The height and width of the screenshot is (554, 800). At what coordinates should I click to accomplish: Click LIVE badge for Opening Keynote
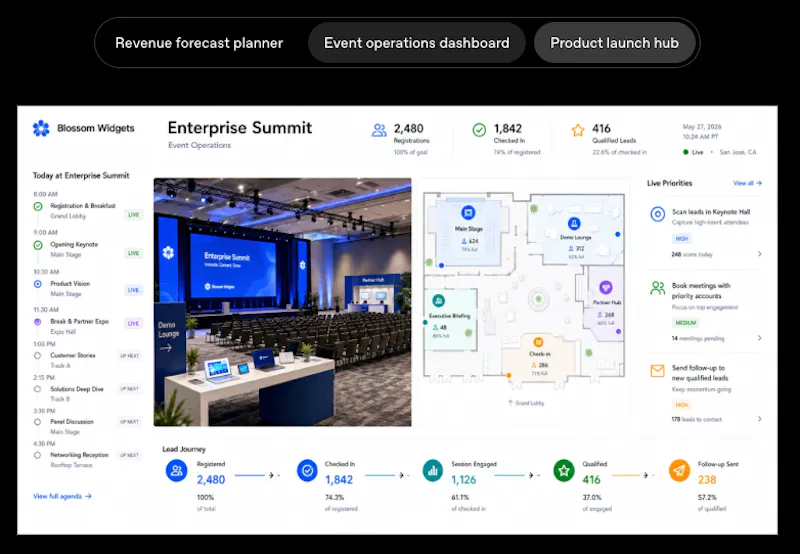click(x=134, y=253)
